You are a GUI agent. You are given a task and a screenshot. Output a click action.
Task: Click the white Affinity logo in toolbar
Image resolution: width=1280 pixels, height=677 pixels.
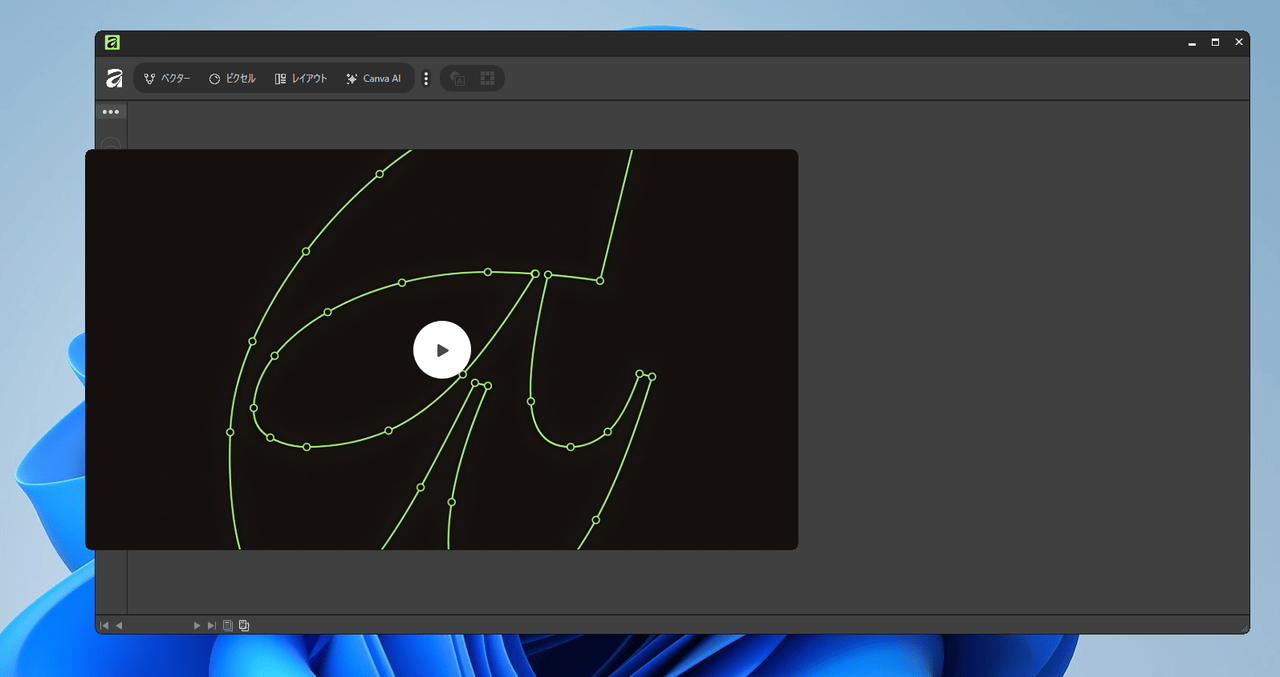[x=114, y=79]
